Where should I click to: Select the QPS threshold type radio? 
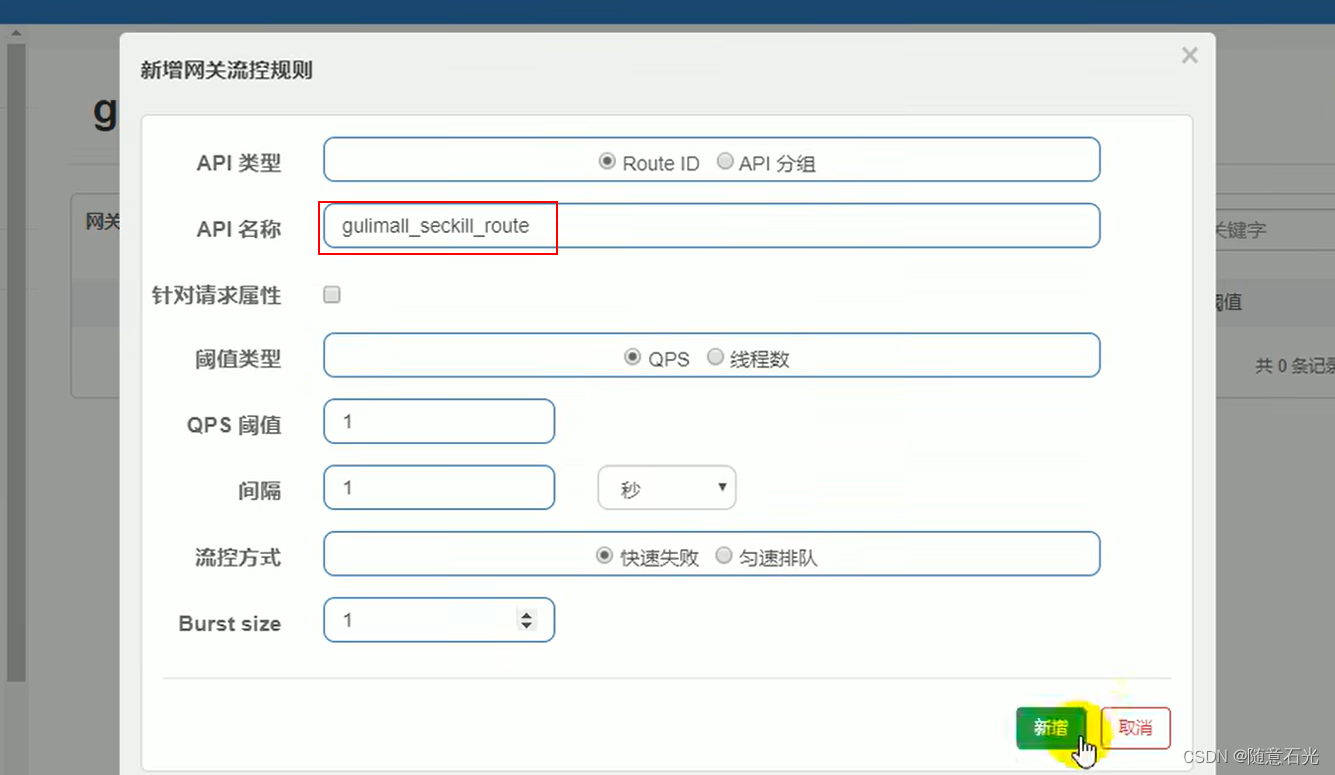click(x=632, y=357)
